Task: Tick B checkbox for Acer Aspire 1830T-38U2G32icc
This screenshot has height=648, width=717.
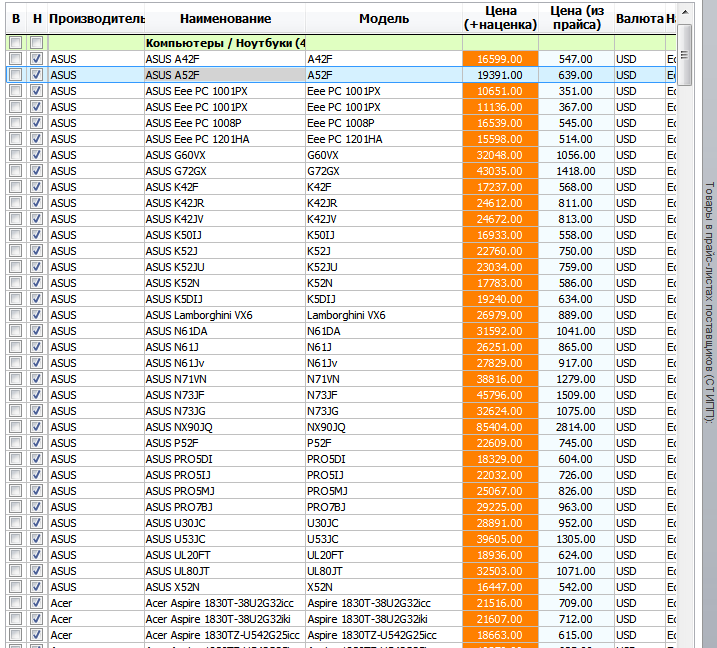Action: pyautogui.click(x=16, y=603)
